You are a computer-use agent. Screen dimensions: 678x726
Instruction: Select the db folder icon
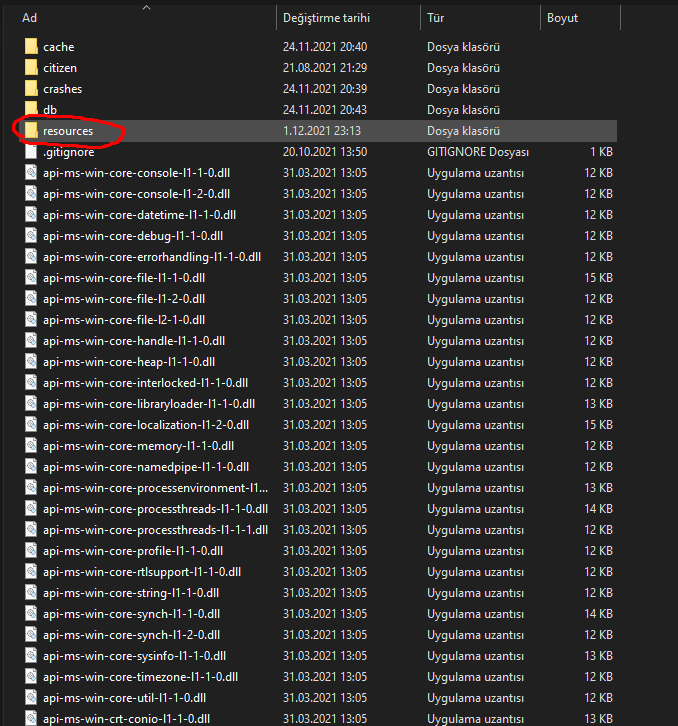pos(31,109)
